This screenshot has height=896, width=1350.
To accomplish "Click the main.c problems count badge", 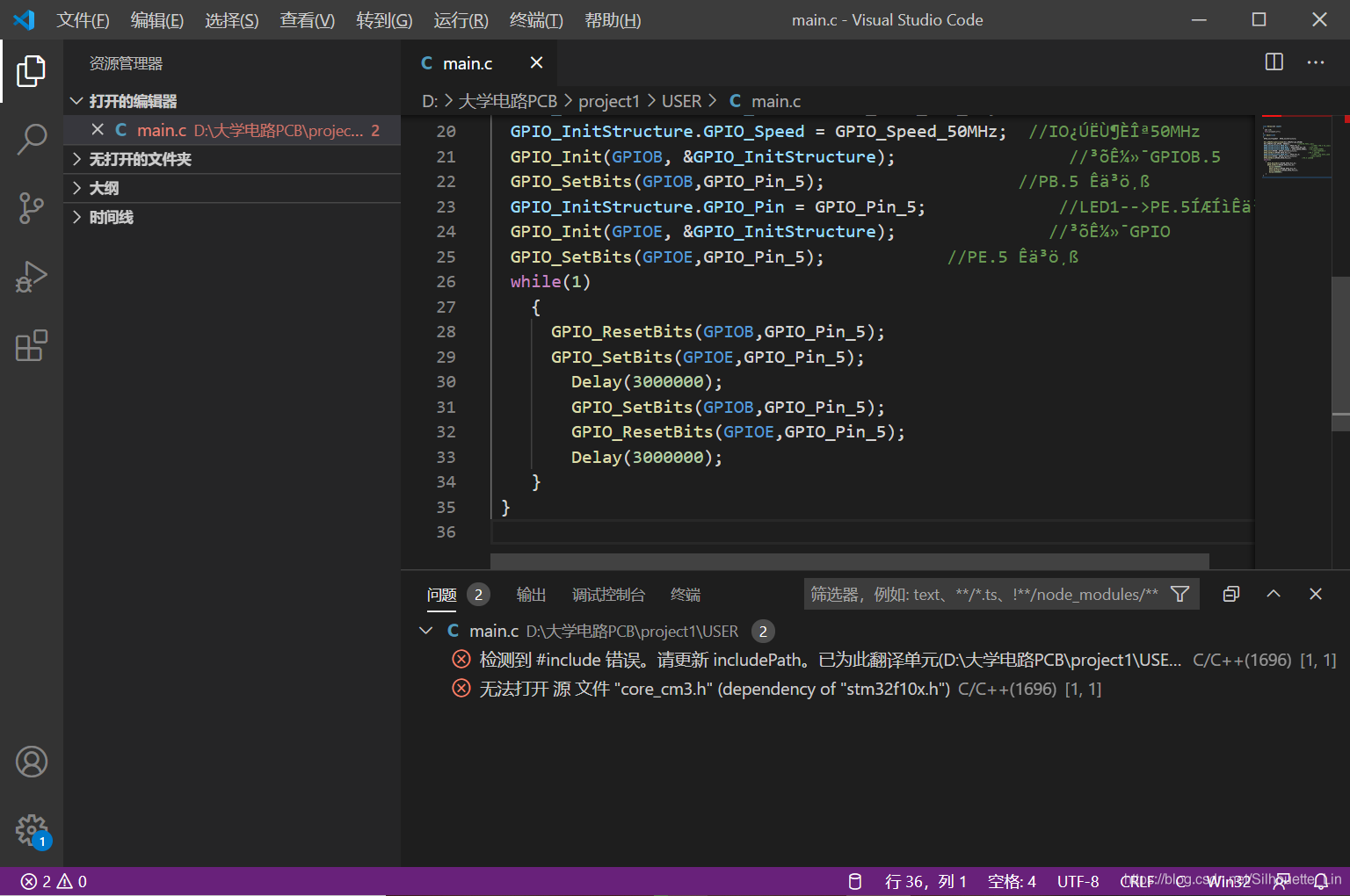I will tap(763, 631).
